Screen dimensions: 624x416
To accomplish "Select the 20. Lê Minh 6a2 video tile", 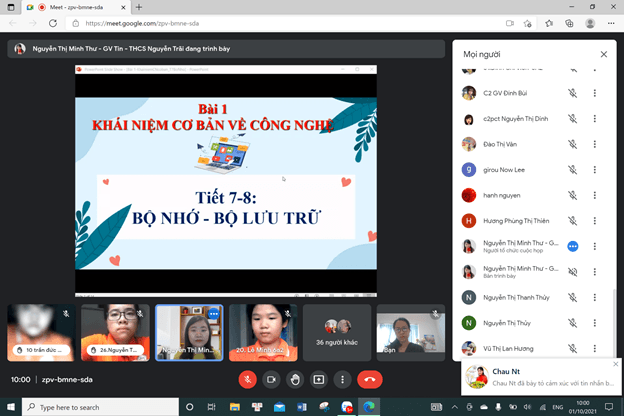I will (x=263, y=333).
